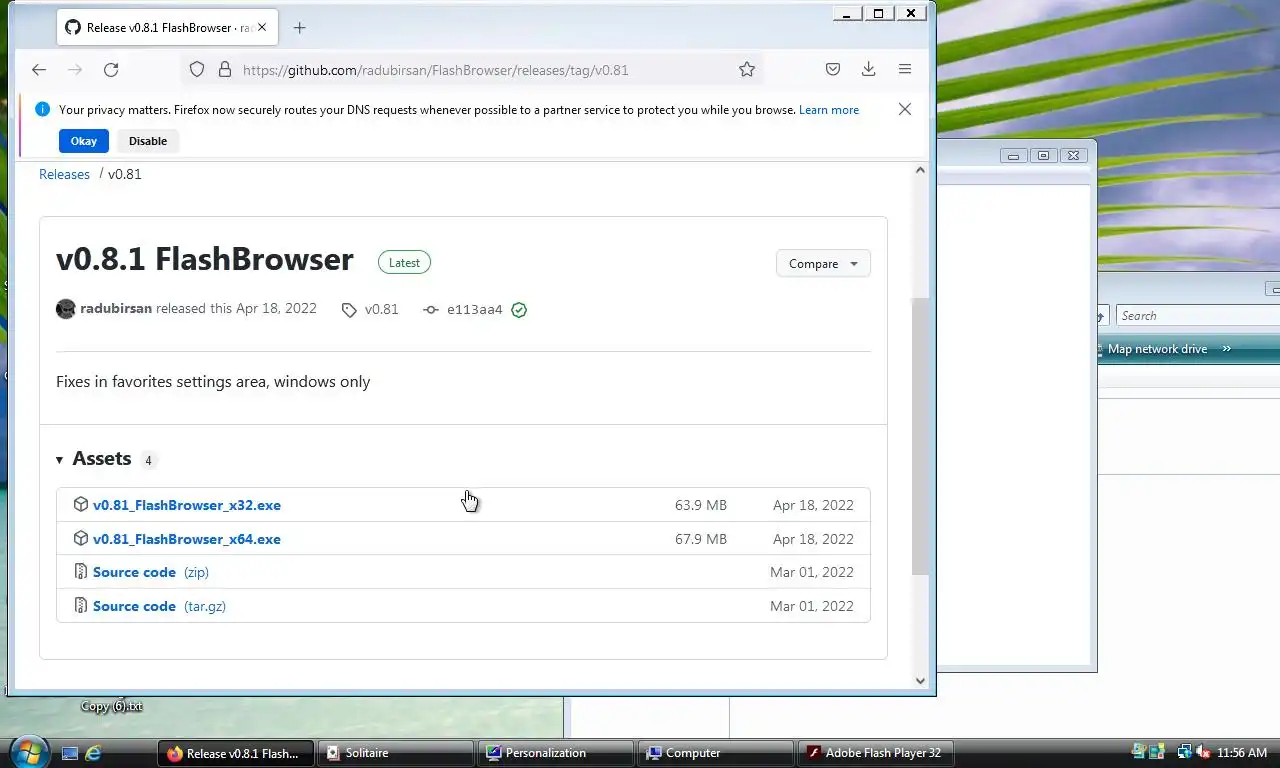The width and height of the screenshot is (1280, 768).
Task: Open the Releases breadcrumb link
Action: 64,174
